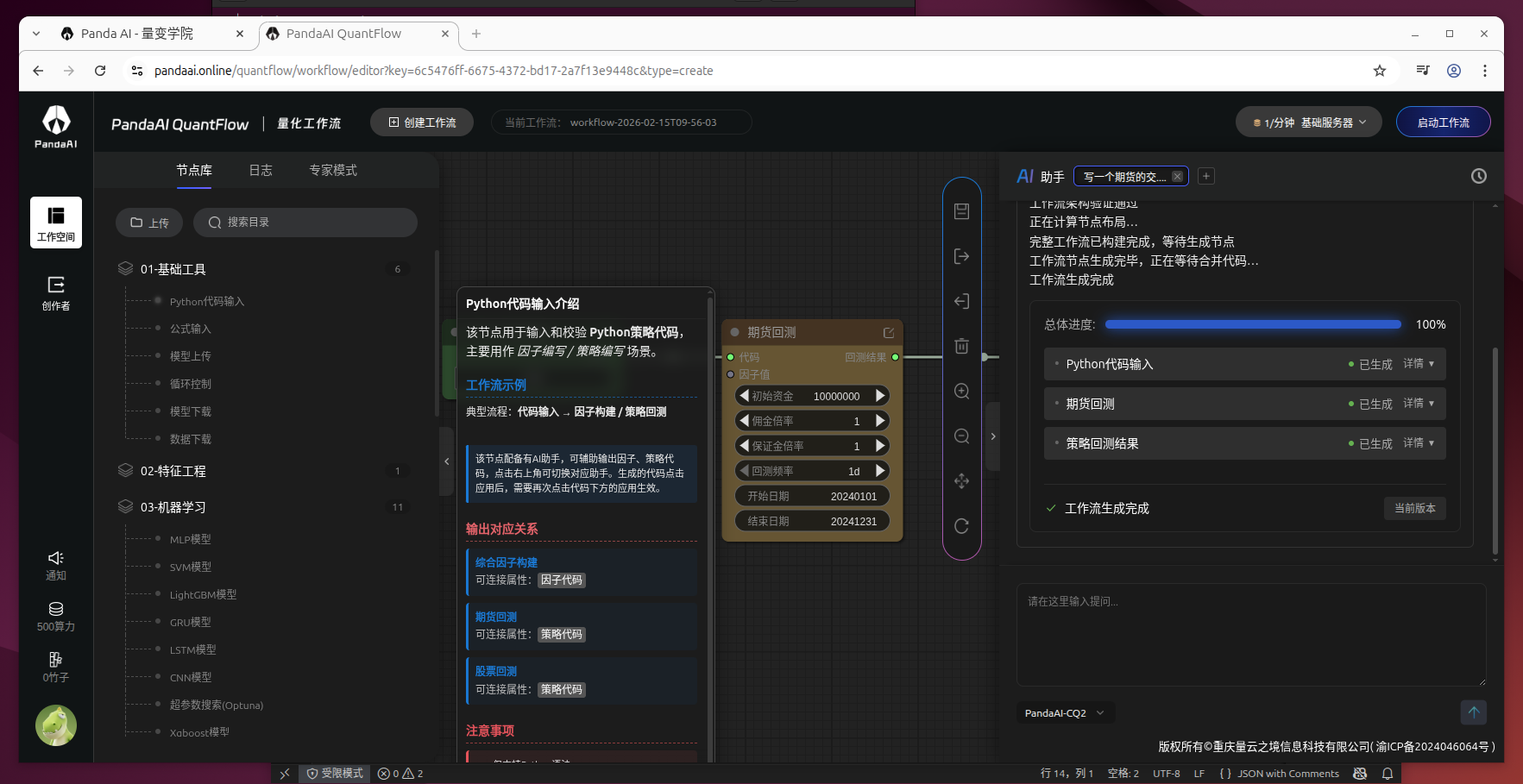Click the 500算力 compute icon

(x=56, y=617)
